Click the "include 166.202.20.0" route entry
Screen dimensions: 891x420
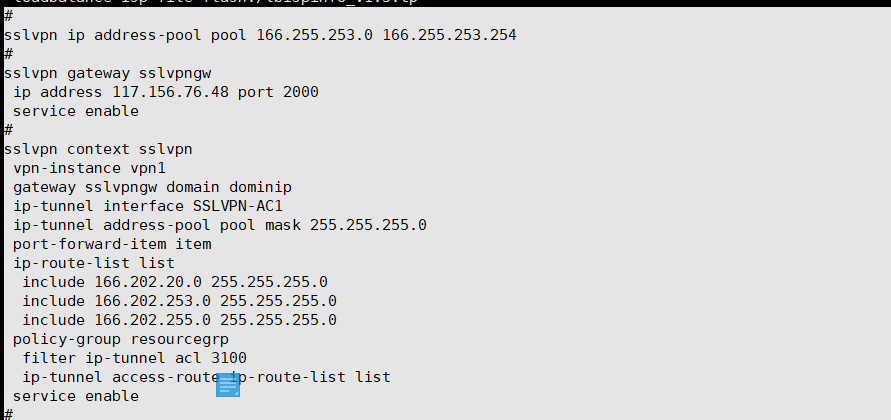pos(175,282)
